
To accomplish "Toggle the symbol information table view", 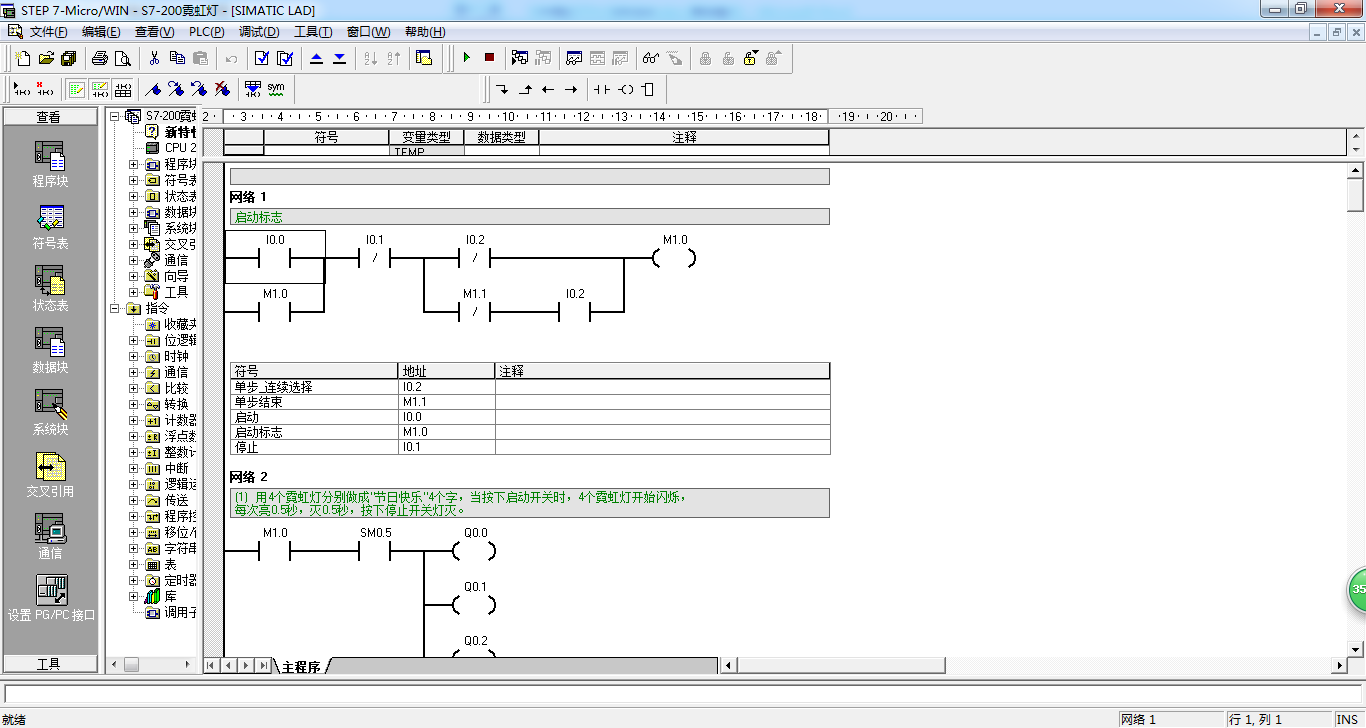I will (123, 89).
